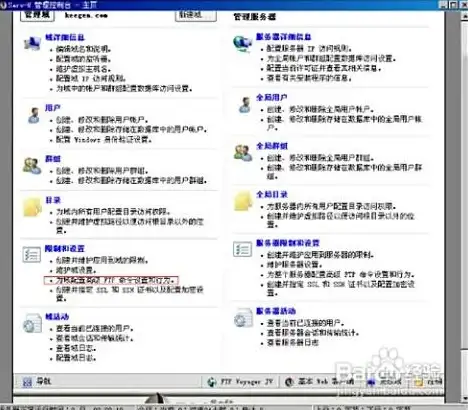Select 配置服务器 IP 访问规则 entry
This screenshot has height=410, width=468.
coord(309,48)
